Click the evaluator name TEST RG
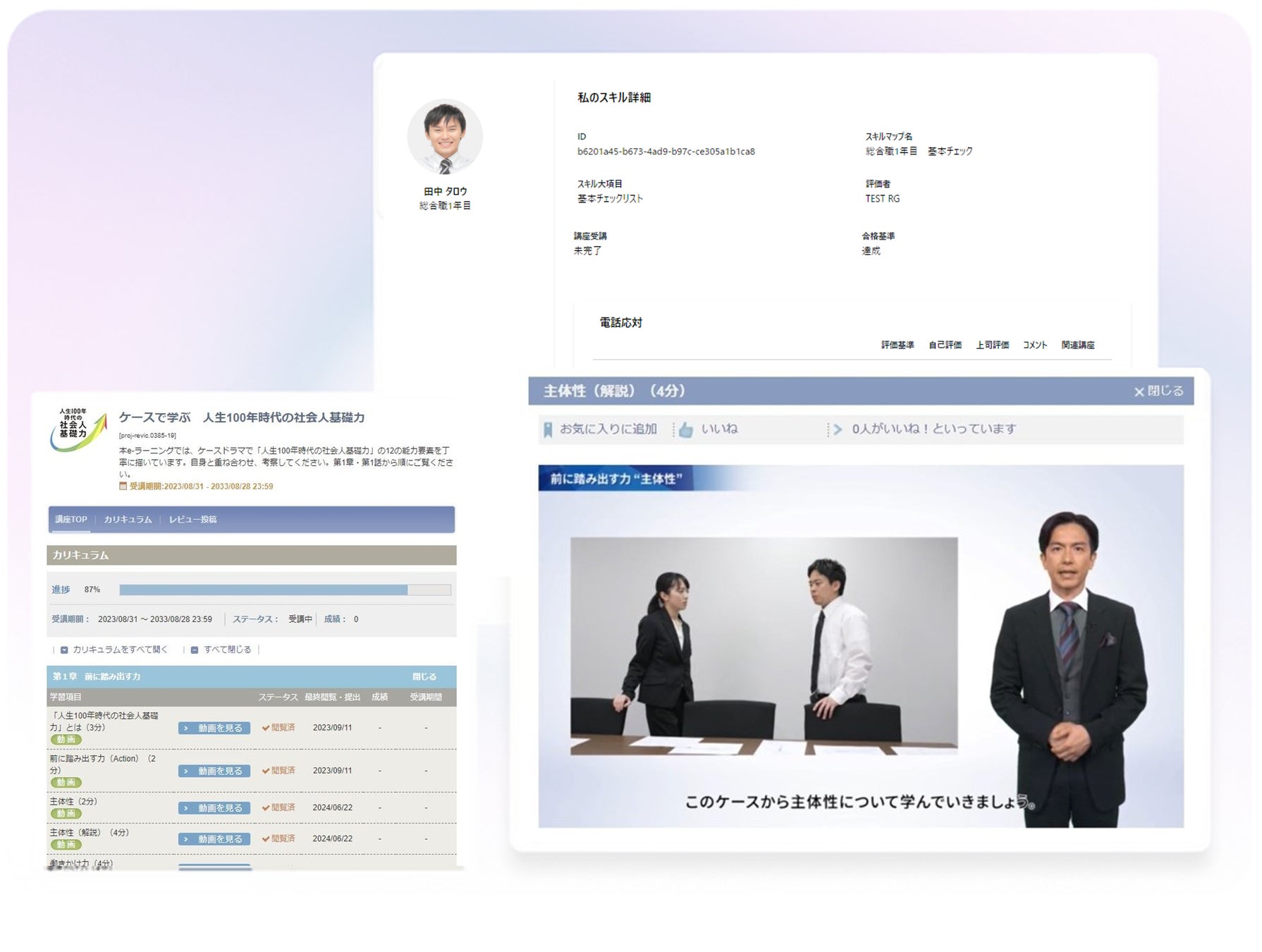1262x952 pixels. 883,199
